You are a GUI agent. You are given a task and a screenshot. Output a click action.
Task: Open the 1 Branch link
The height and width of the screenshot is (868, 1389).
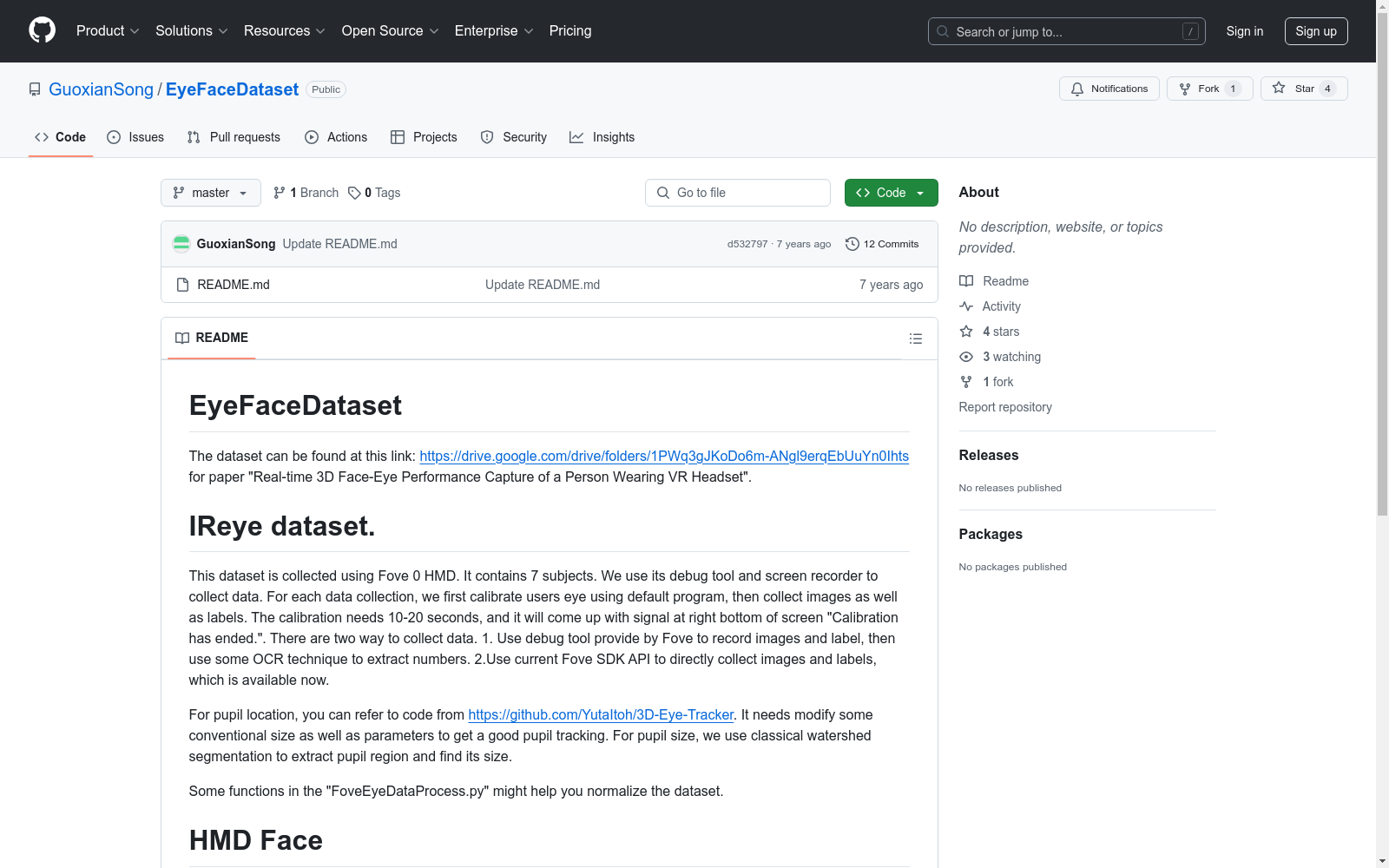pyautogui.click(x=306, y=193)
